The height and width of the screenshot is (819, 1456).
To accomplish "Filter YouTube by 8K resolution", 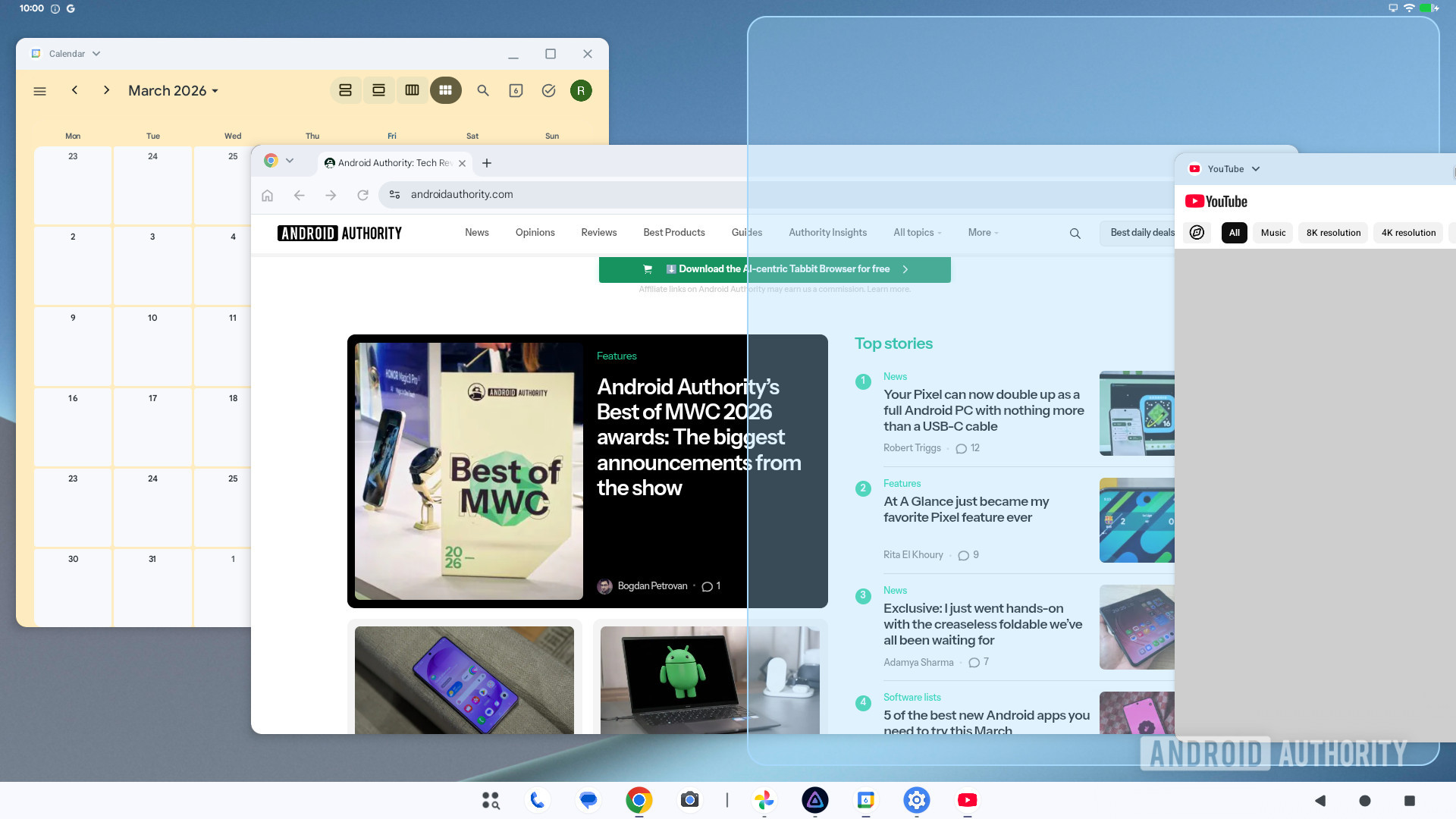I will [x=1332, y=233].
